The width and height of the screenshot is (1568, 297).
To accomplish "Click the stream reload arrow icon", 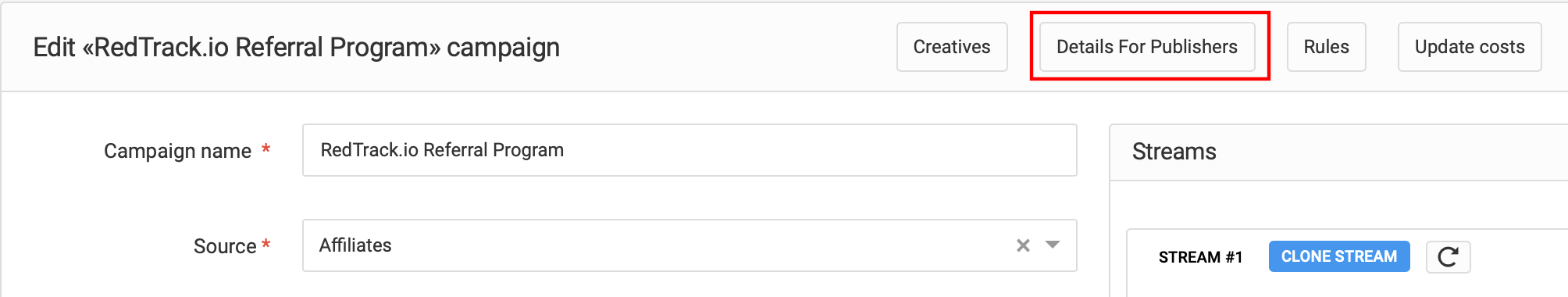I will point(1448,257).
